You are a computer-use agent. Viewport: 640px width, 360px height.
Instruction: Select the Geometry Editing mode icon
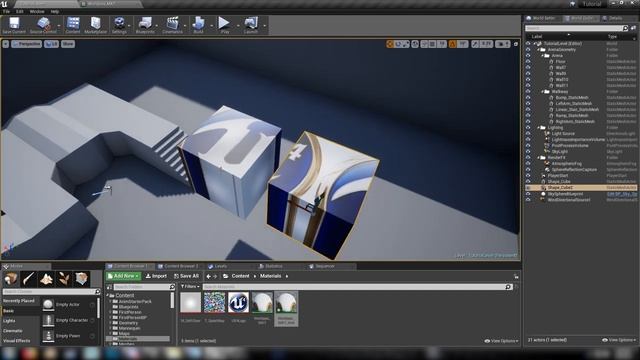[82, 279]
